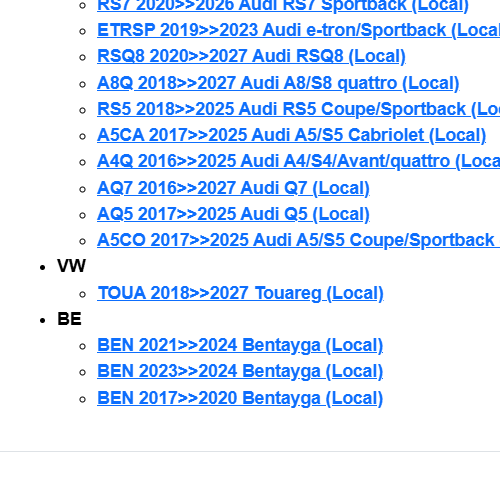The height and width of the screenshot is (500, 500).
Task: Open BEN 2023>>2024 Bentayga link
Action: (x=240, y=371)
